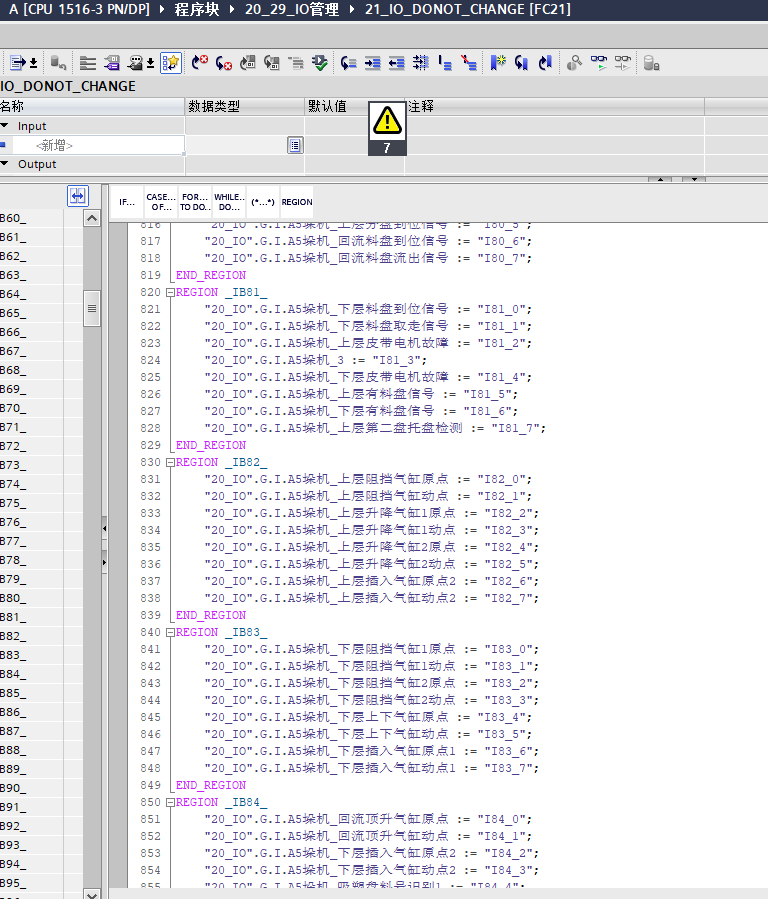Go to the next bookmark icon
Viewport: 768px width, 899px height.
tap(521, 62)
